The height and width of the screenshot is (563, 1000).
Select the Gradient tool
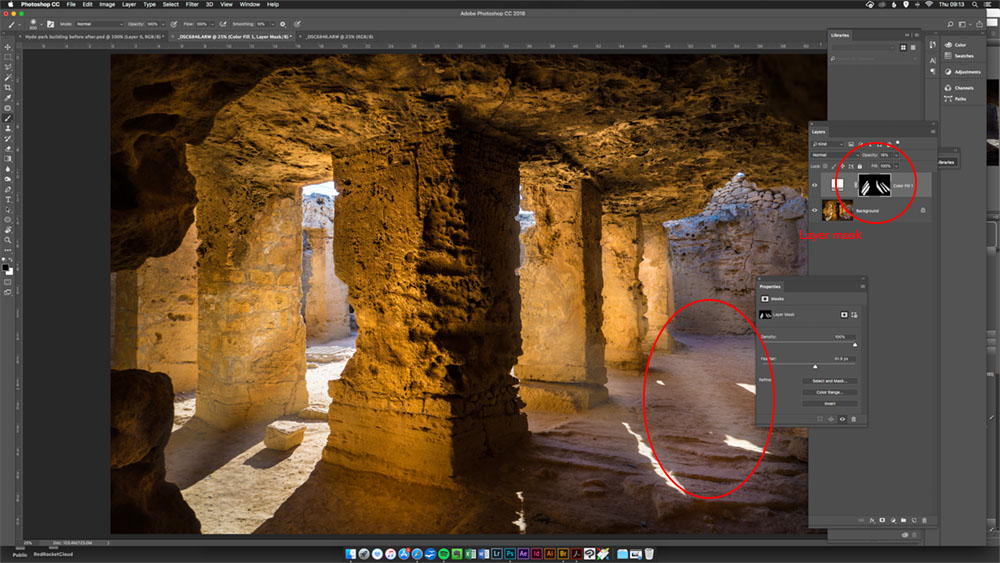coord(8,159)
